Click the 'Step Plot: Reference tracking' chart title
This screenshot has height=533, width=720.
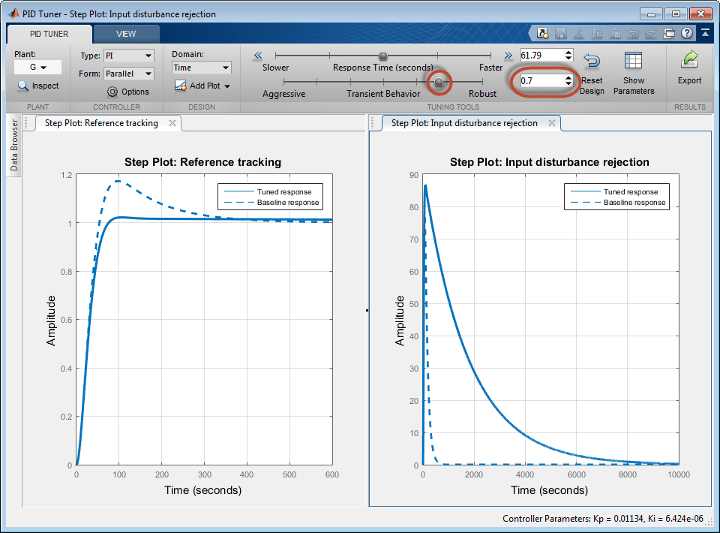click(x=202, y=162)
